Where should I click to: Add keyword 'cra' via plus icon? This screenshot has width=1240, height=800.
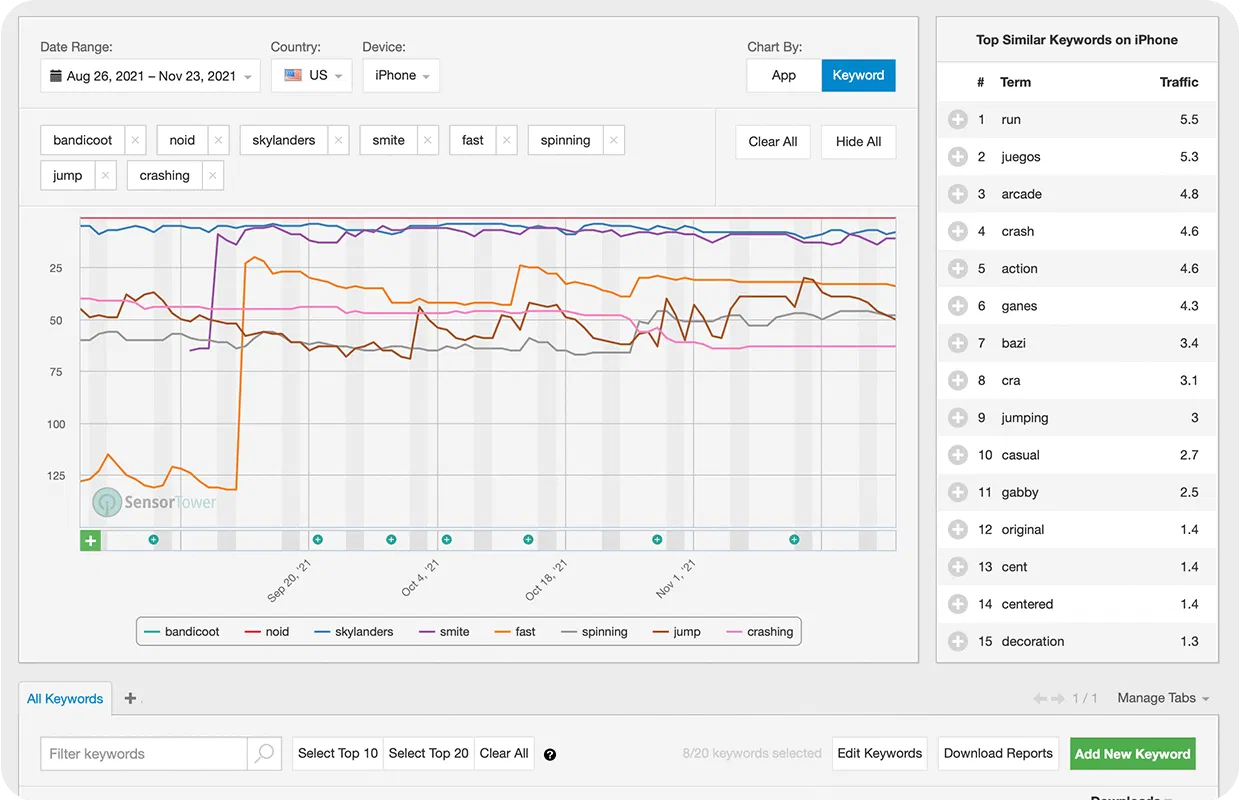point(957,380)
